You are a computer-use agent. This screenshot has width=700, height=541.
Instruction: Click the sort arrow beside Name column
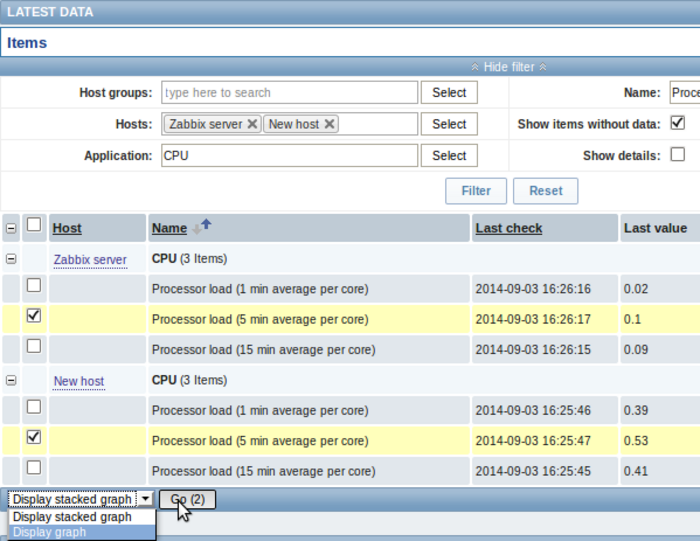click(202, 227)
